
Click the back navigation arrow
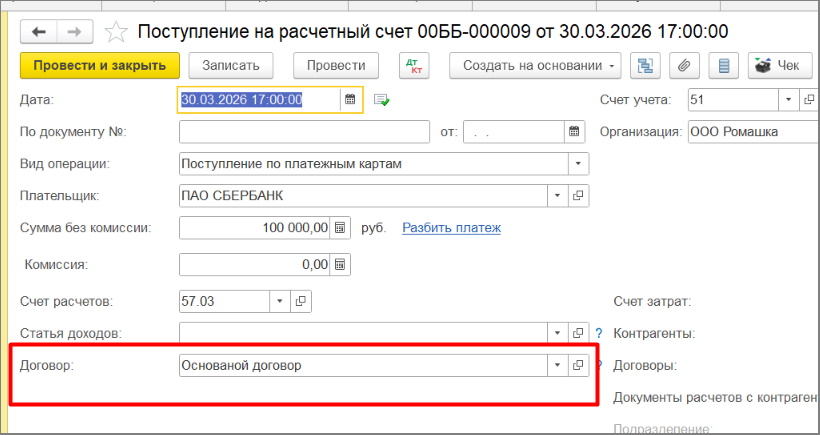pyautogui.click(x=41, y=32)
